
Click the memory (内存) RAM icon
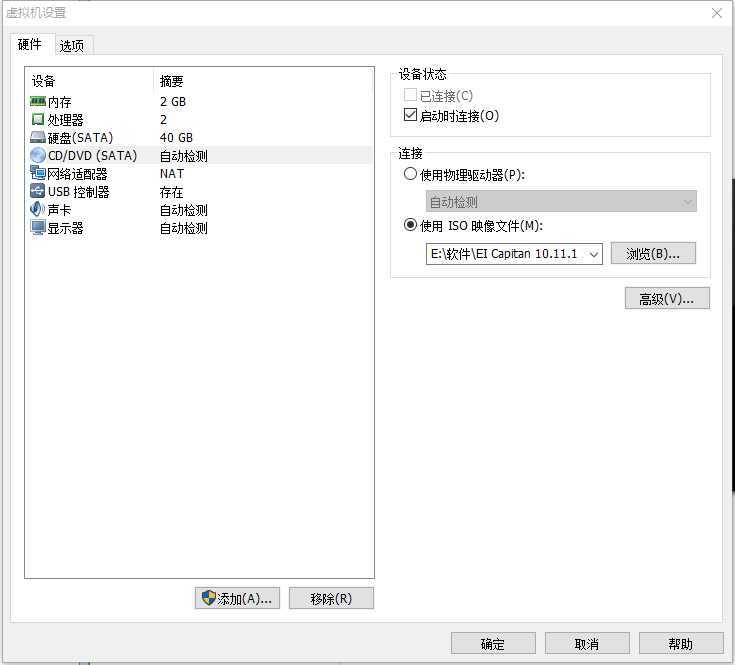pyautogui.click(x=38, y=101)
